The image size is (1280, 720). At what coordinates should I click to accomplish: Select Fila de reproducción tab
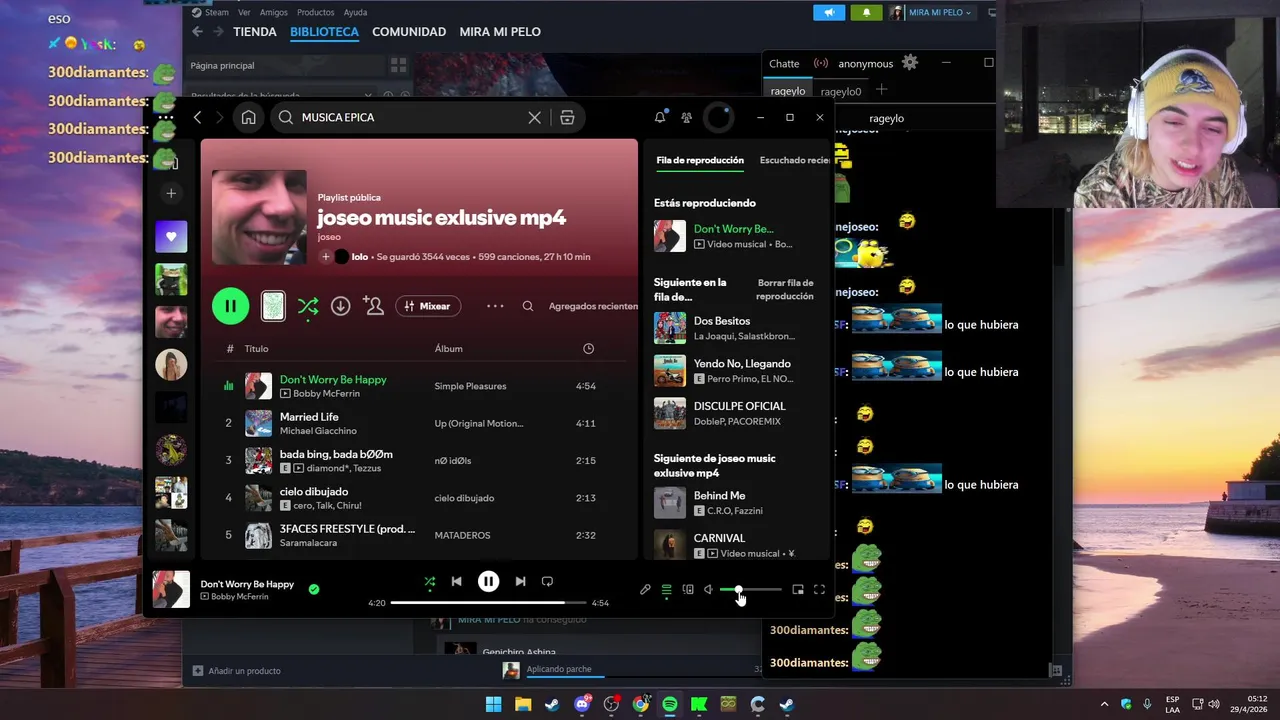pyautogui.click(x=700, y=160)
